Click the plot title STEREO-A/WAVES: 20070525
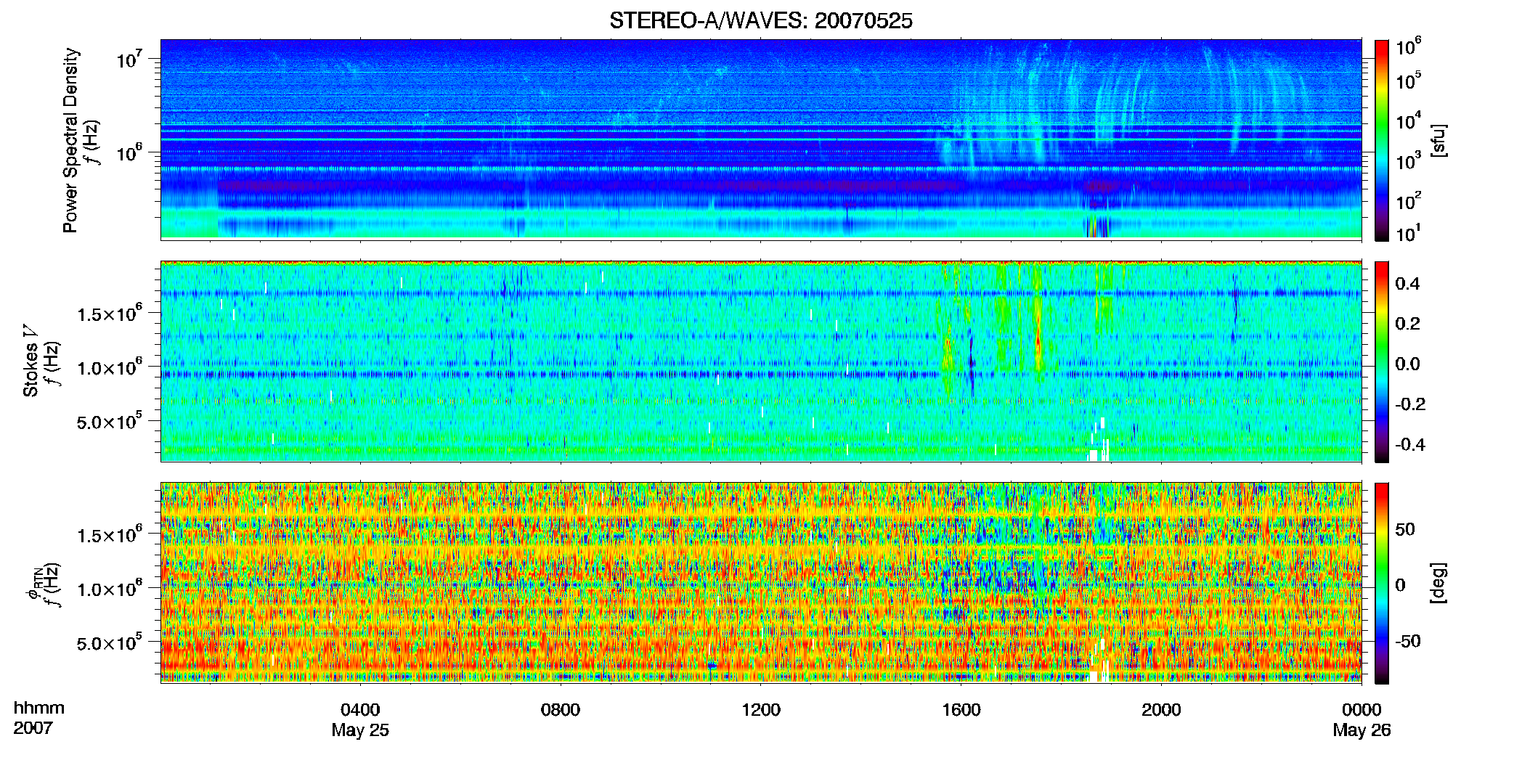The height and width of the screenshot is (784, 1522). (x=760, y=21)
